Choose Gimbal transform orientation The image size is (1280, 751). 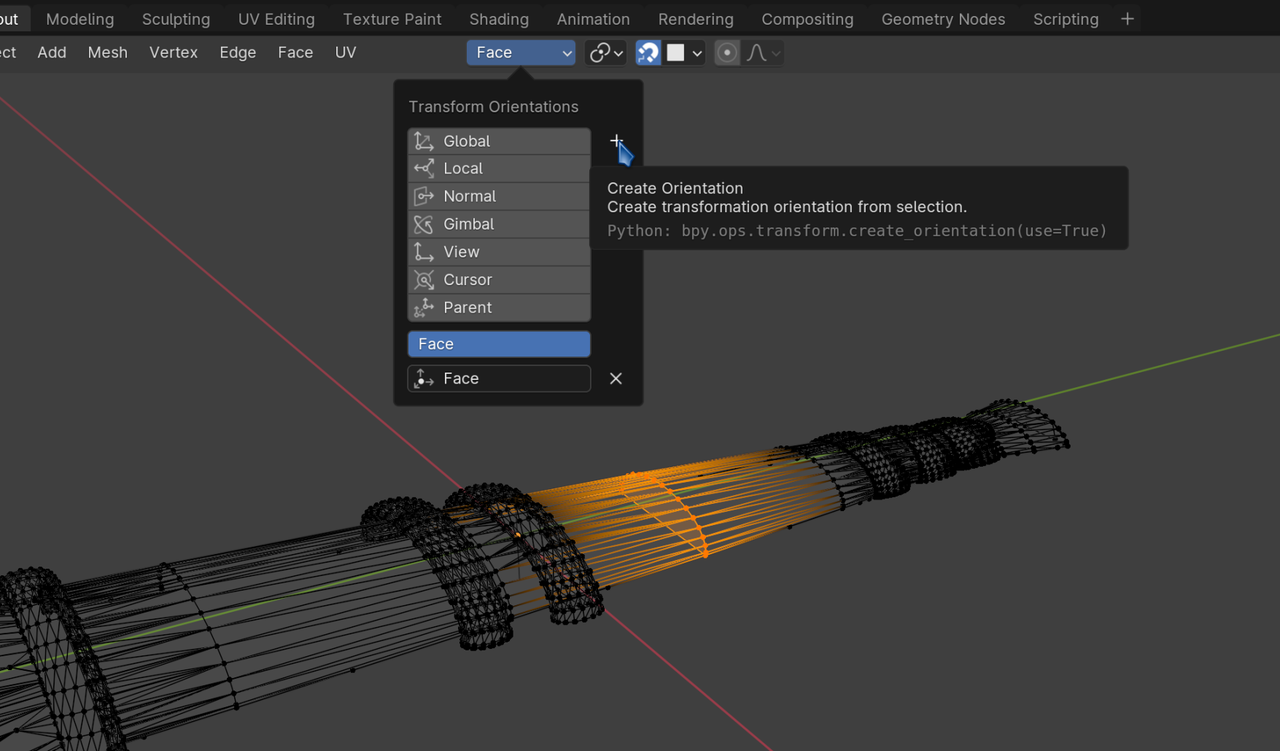[498, 224]
